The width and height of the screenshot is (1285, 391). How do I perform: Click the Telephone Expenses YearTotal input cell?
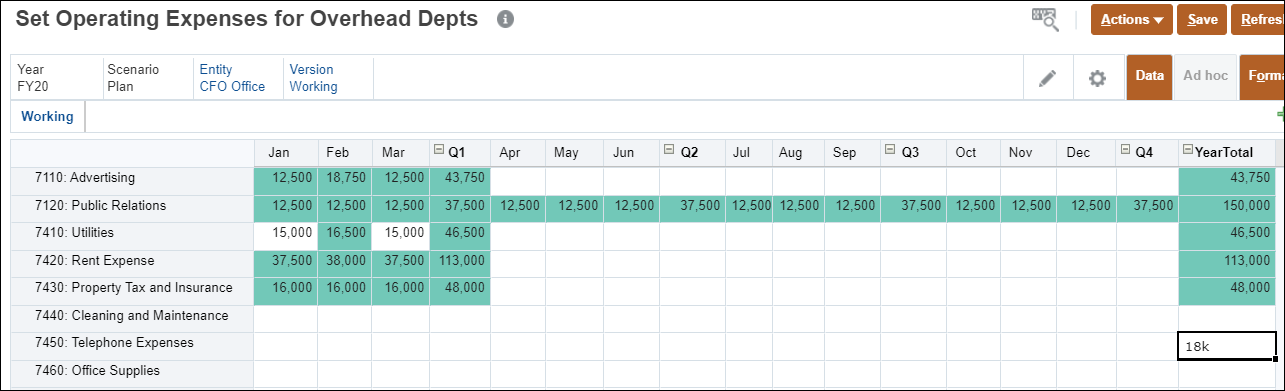[x=1228, y=346]
